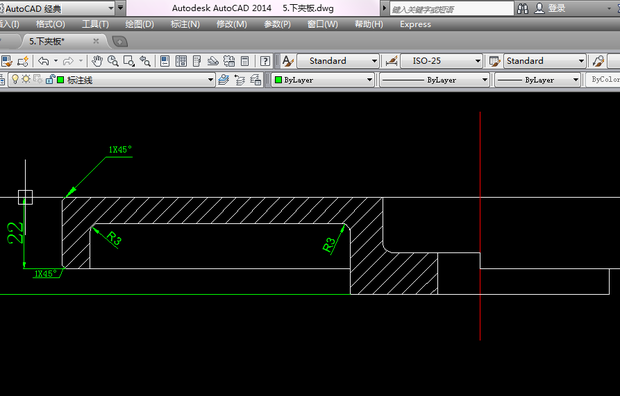Open Text Style manager icon

pos(287,61)
